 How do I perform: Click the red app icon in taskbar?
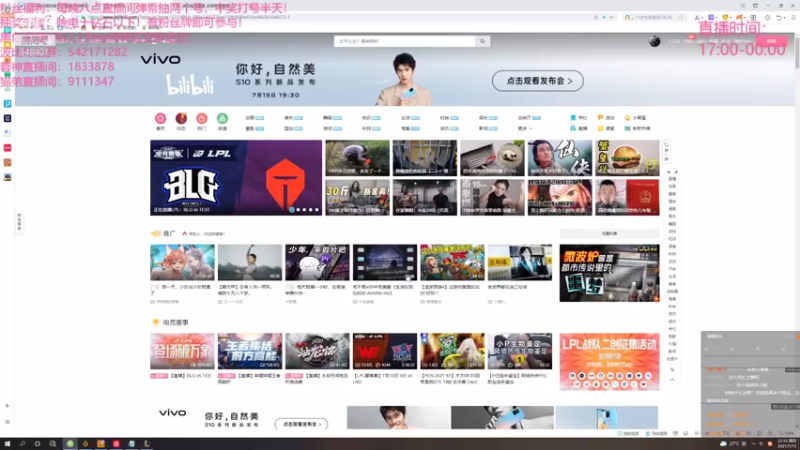[116, 444]
